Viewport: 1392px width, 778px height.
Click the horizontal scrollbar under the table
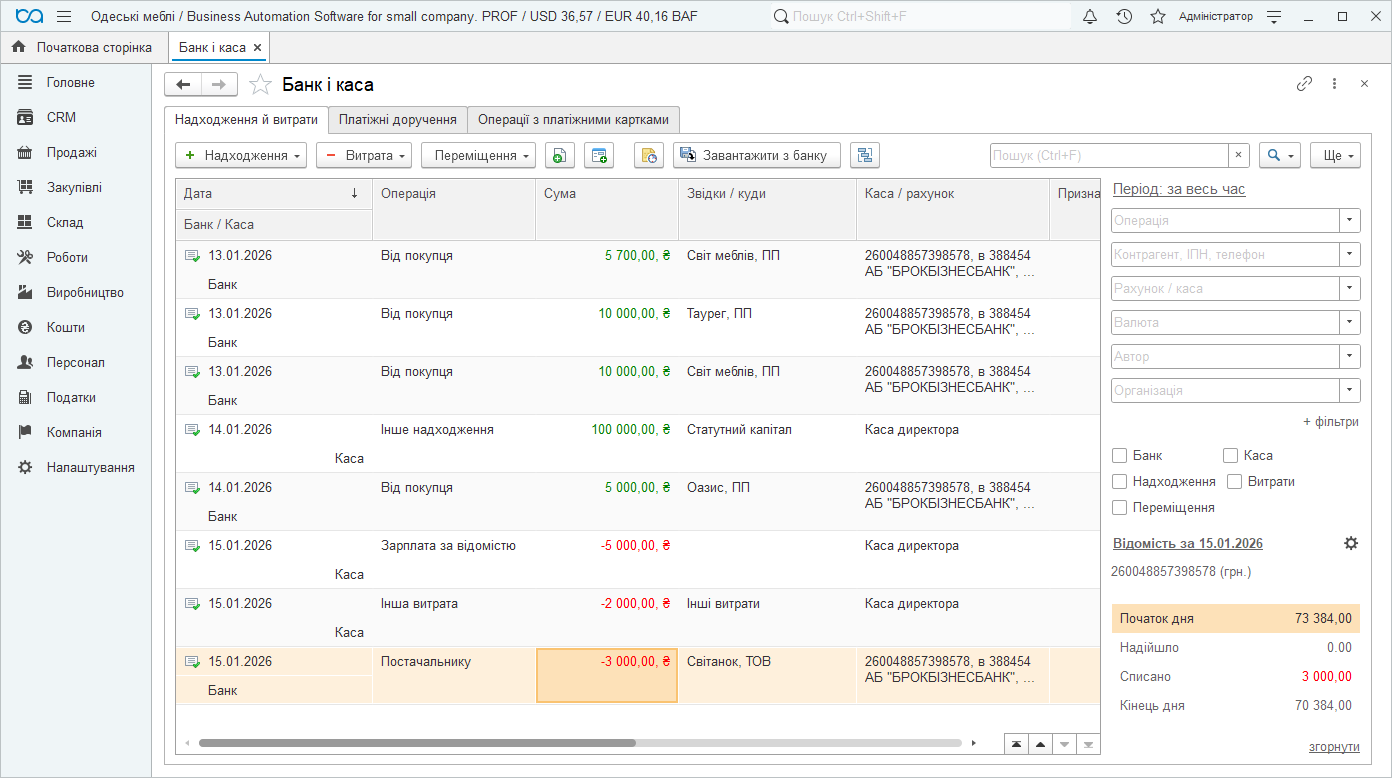coord(417,743)
